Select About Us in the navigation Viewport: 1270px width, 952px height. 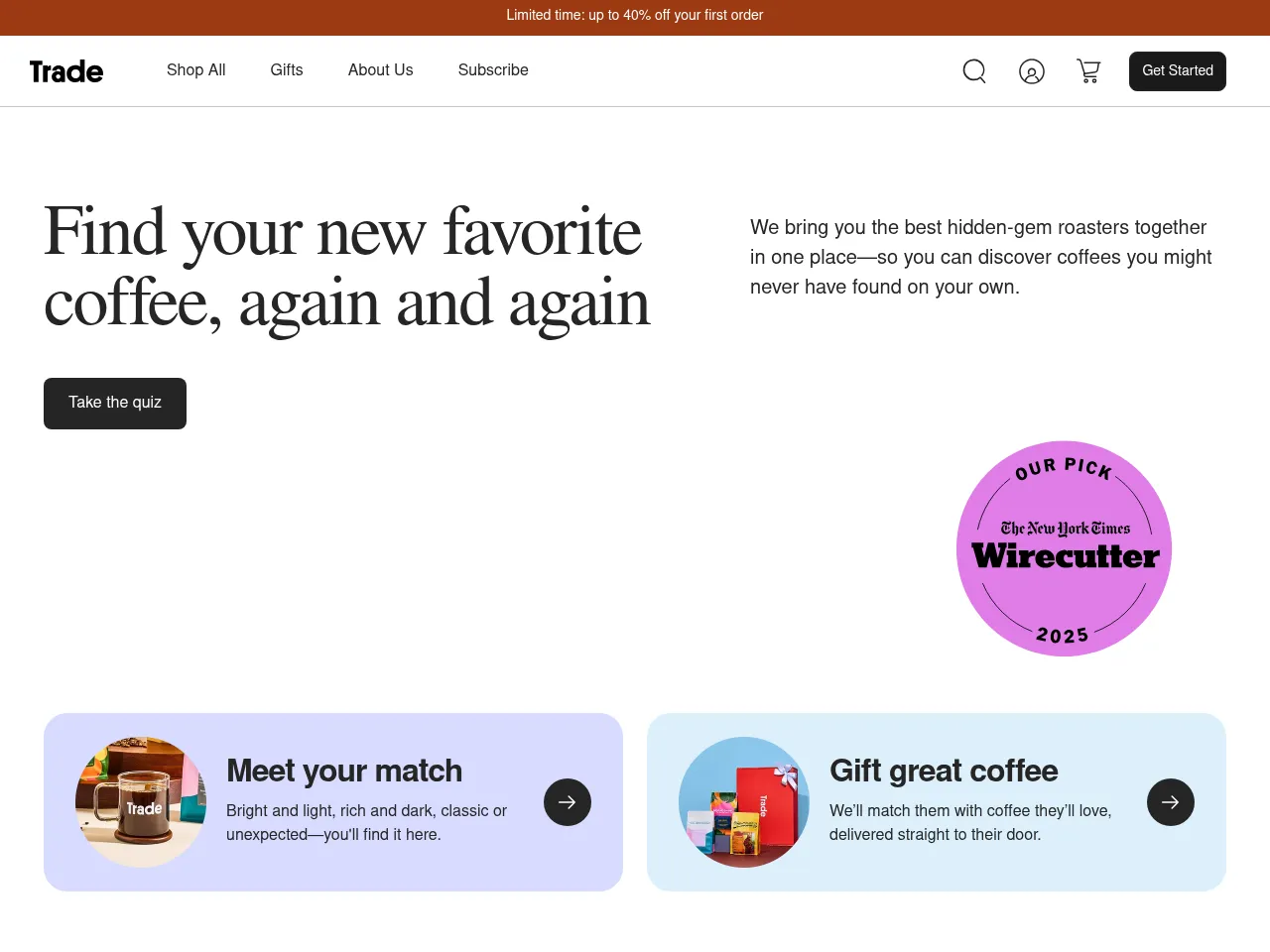pyautogui.click(x=380, y=70)
